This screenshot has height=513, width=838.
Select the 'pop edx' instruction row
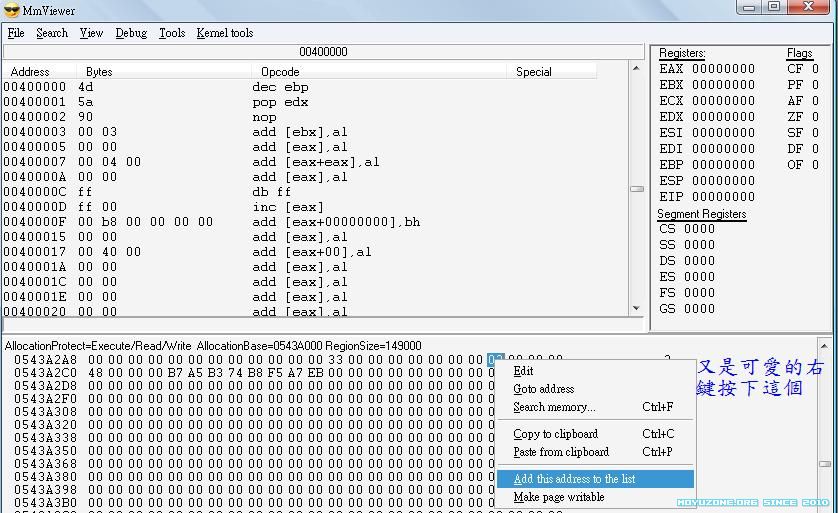[280, 102]
